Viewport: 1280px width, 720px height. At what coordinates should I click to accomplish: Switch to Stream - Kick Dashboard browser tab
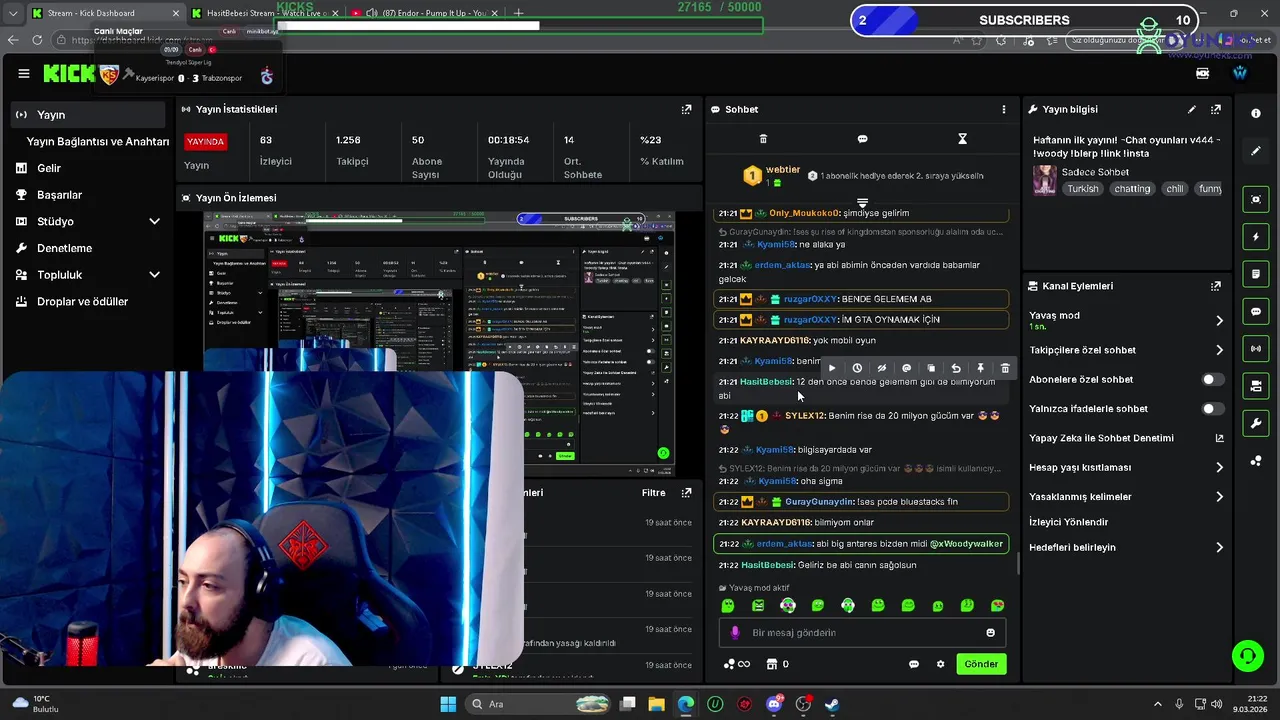pos(105,13)
